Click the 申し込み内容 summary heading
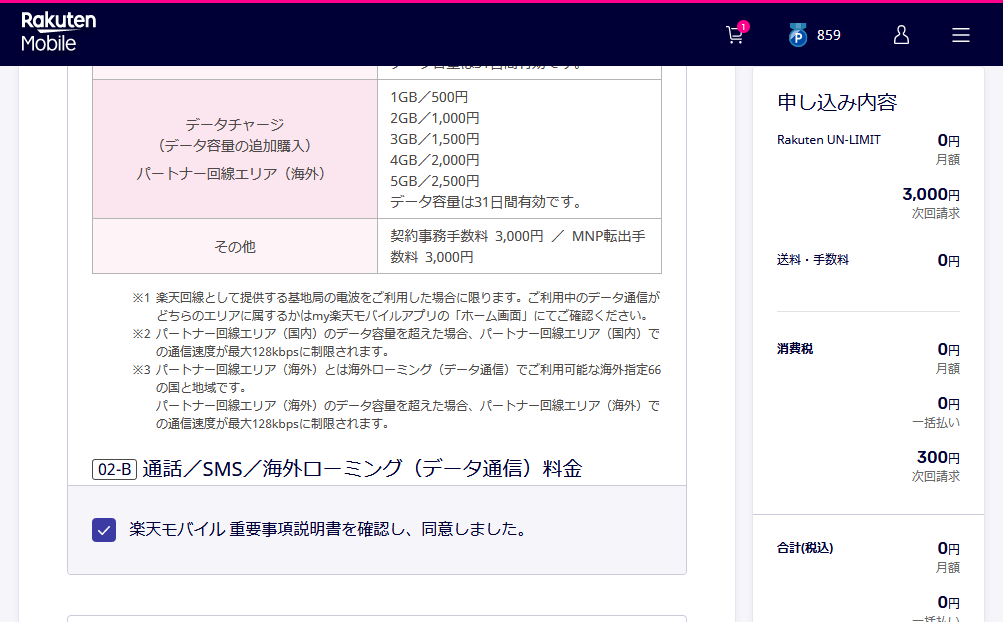Screen dimensions: 1003x622 click(837, 102)
